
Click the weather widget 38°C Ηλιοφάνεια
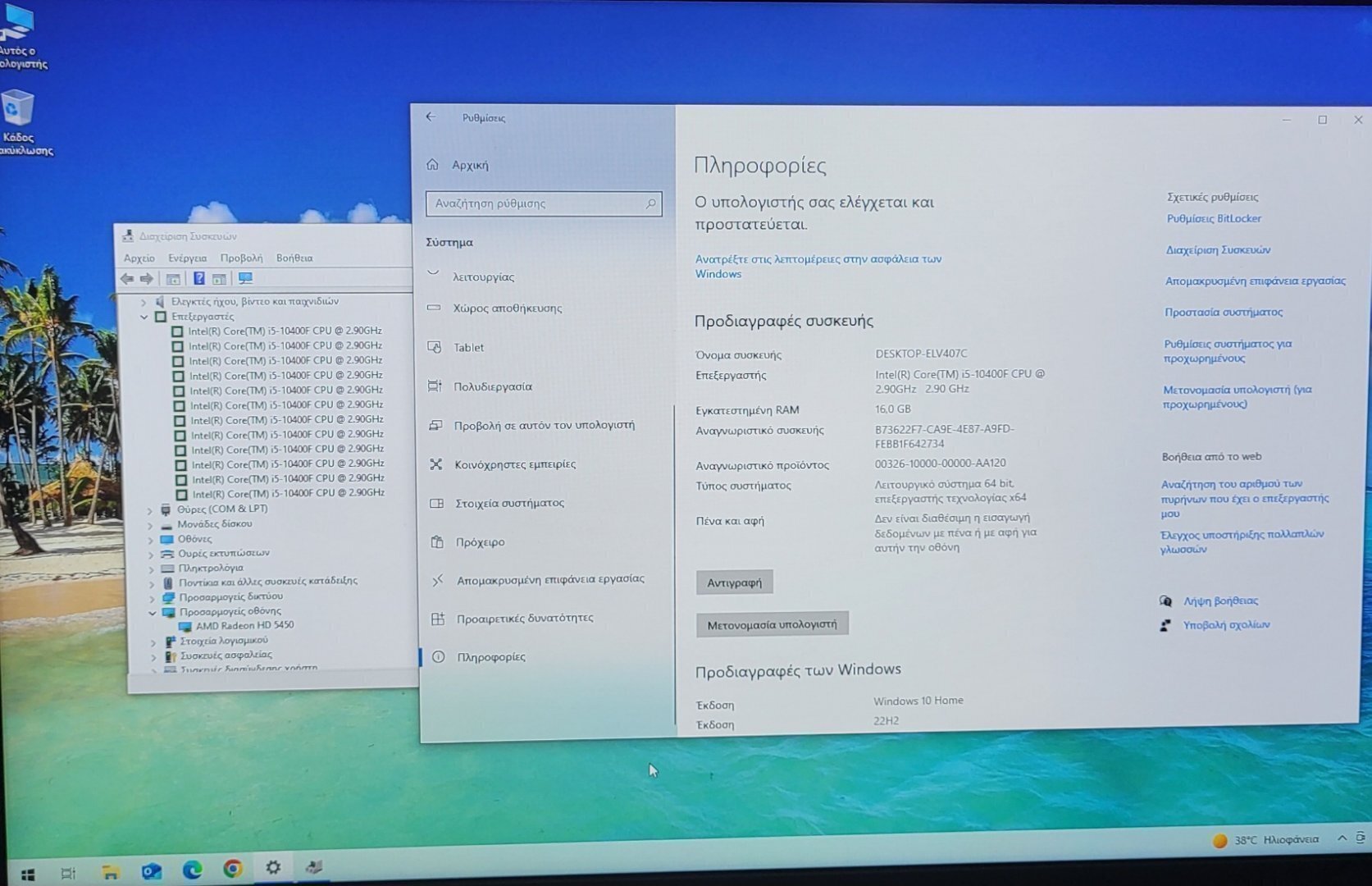(x=1265, y=839)
